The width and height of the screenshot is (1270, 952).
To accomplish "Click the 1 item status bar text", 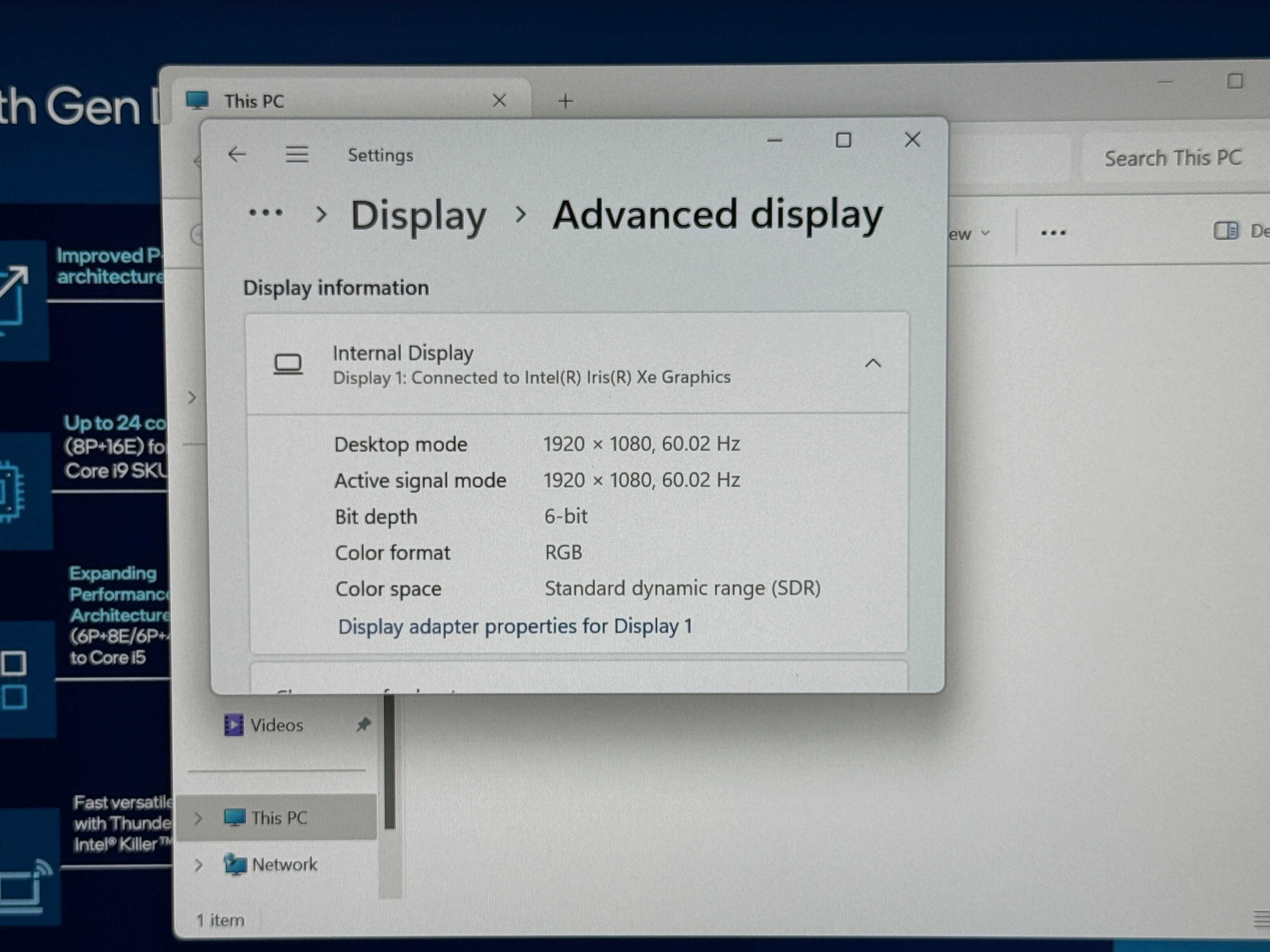I will [220, 920].
